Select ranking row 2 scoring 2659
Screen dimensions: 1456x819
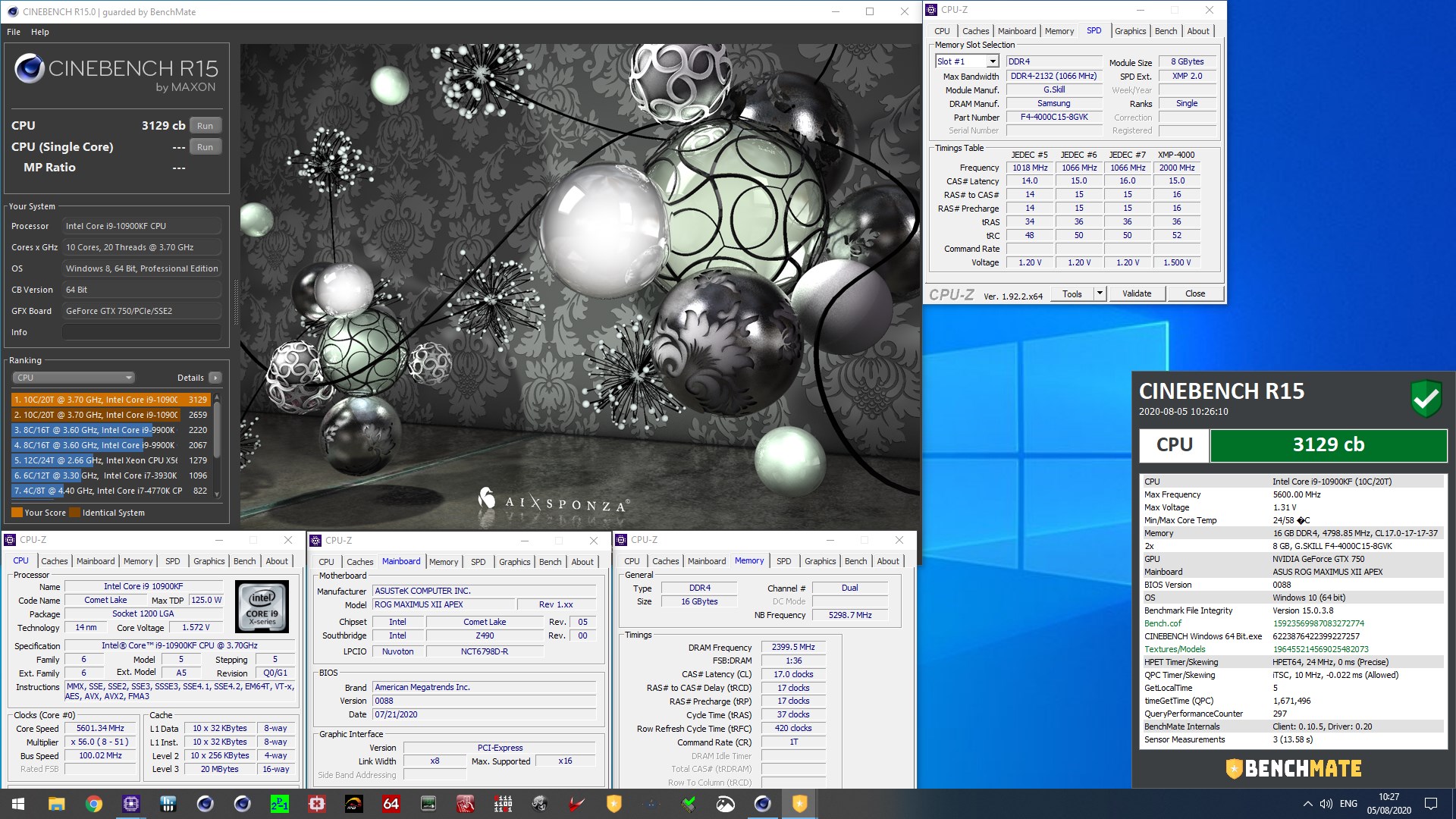[111, 415]
